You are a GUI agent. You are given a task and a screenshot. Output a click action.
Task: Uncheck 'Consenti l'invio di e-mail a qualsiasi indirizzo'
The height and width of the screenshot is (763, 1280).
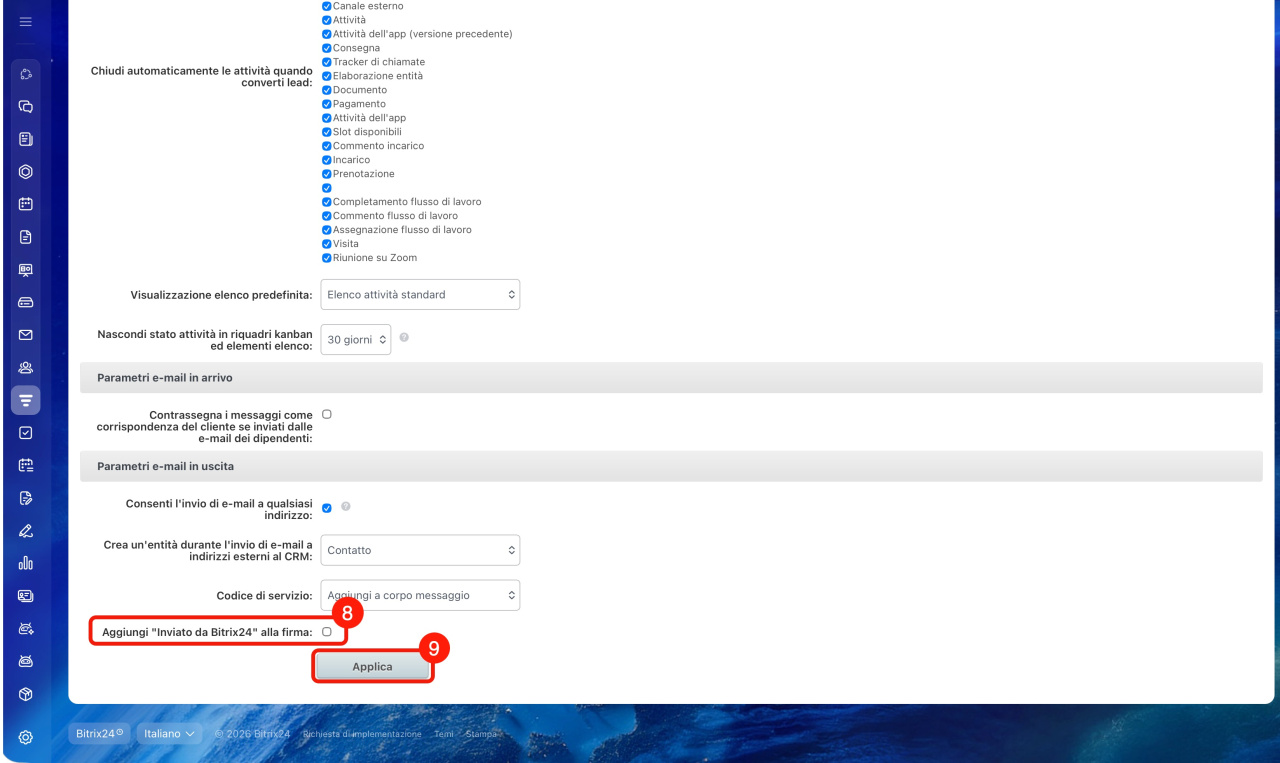327,508
